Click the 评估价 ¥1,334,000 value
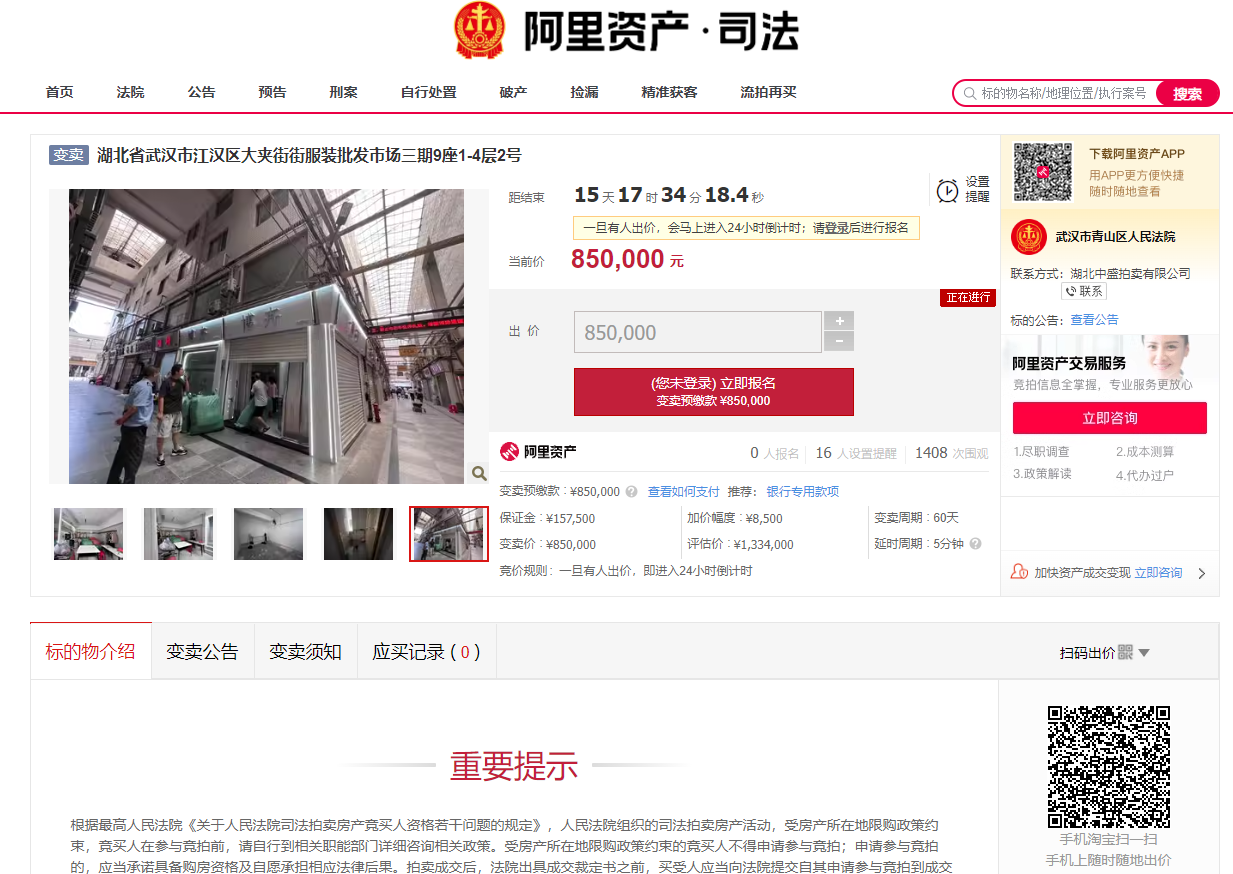Image resolution: width=1233 pixels, height=874 pixels. coord(763,545)
